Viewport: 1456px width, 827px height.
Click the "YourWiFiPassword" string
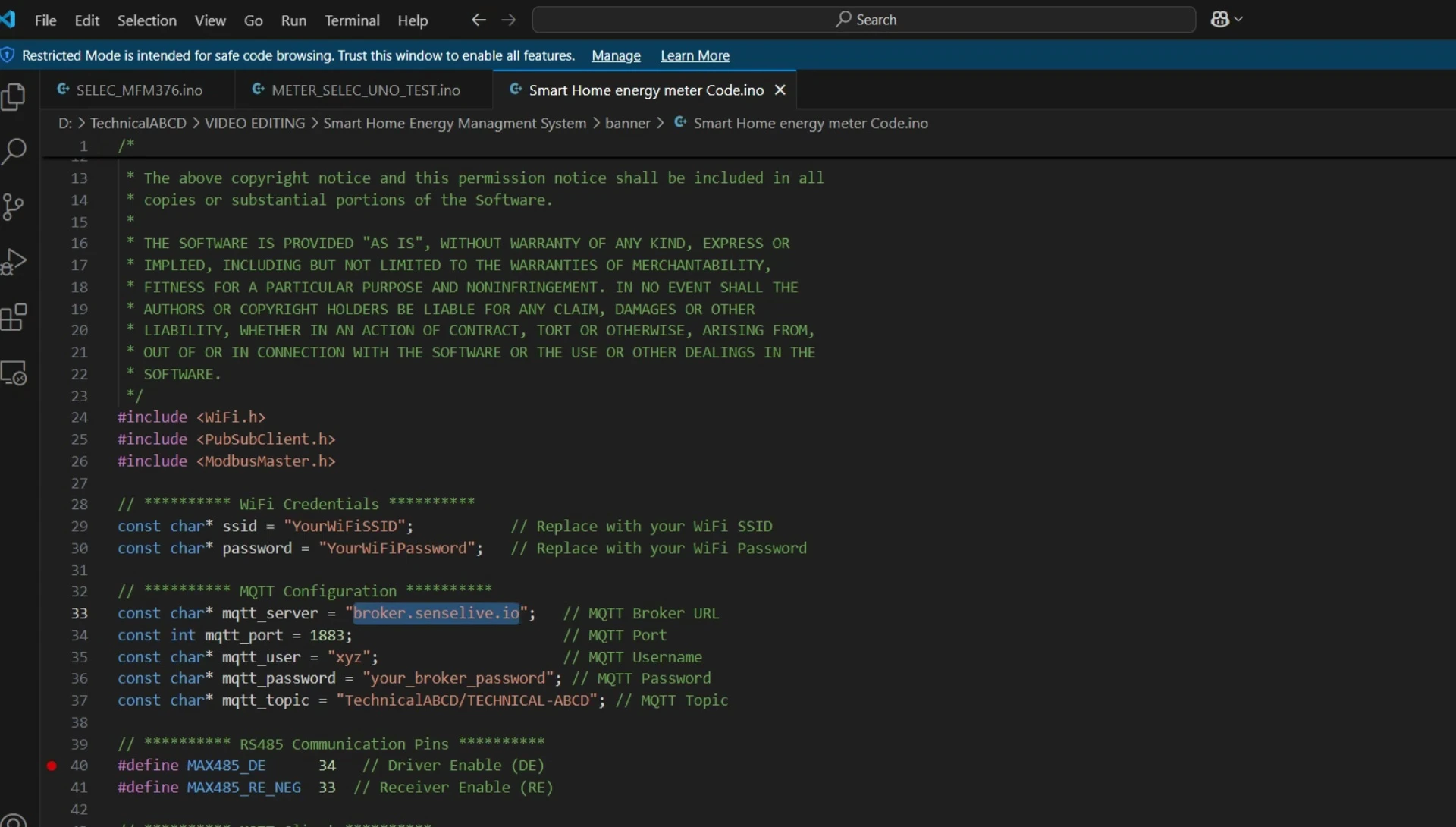point(397,548)
